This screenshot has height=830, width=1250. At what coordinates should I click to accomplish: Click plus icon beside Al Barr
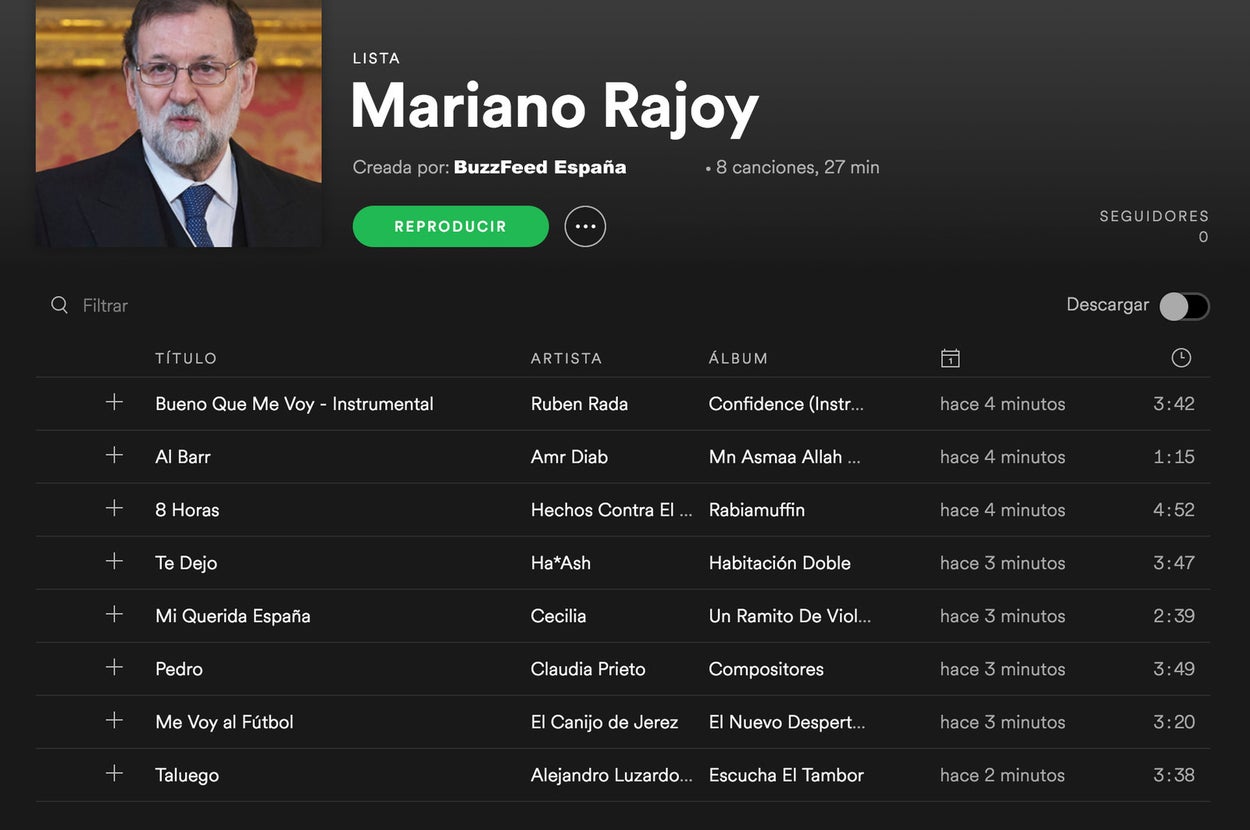pos(114,455)
